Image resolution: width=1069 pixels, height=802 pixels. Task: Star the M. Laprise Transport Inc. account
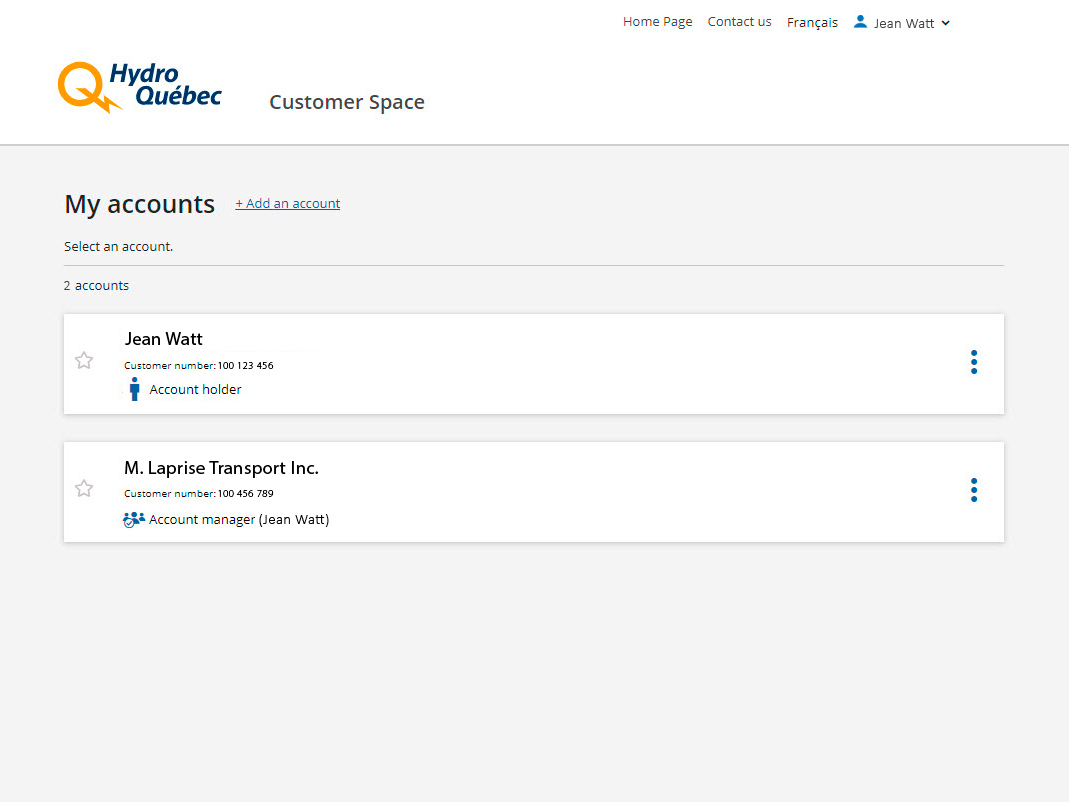coord(84,489)
